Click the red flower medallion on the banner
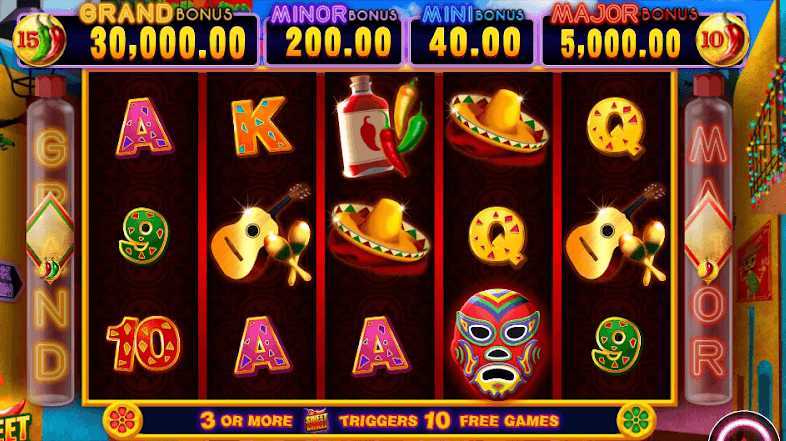The width and height of the screenshot is (786, 441). (x=123, y=420)
